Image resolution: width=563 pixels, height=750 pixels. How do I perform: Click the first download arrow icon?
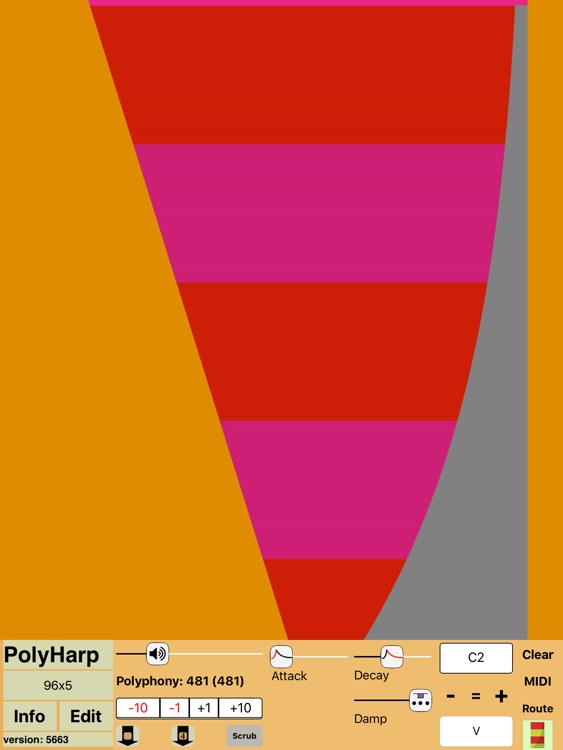tap(127, 736)
